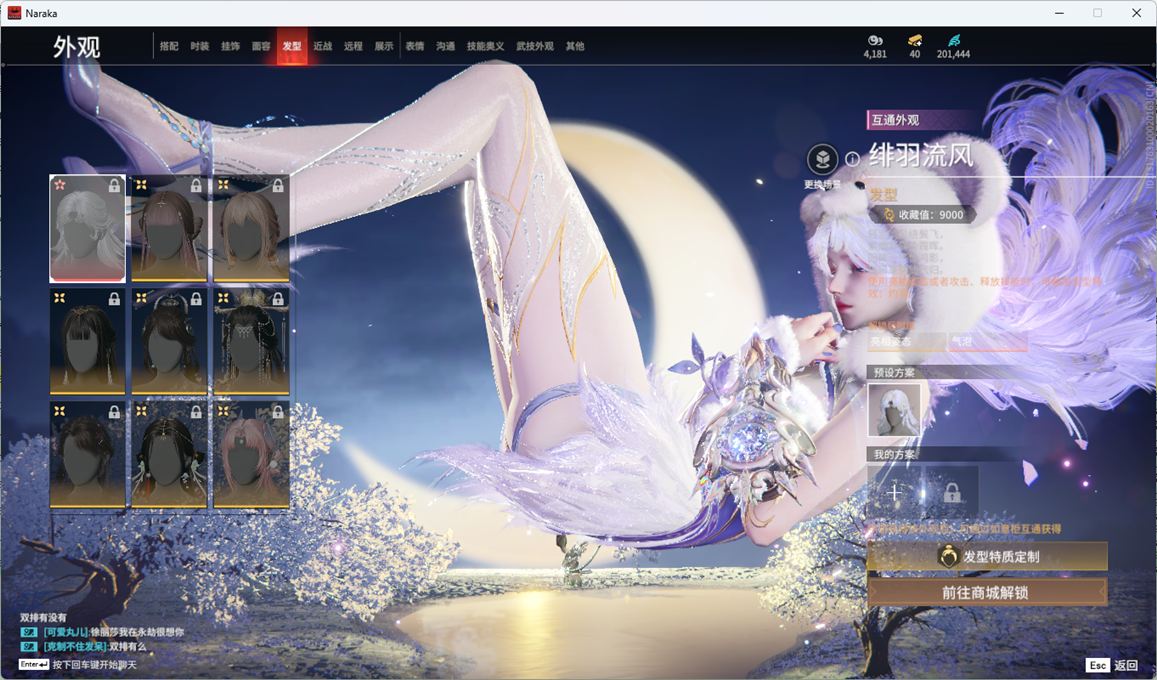Click the 绯羽流风 title text
This screenshot has width=1157, height=680.
pyautogui.click(x=921, y=156)
